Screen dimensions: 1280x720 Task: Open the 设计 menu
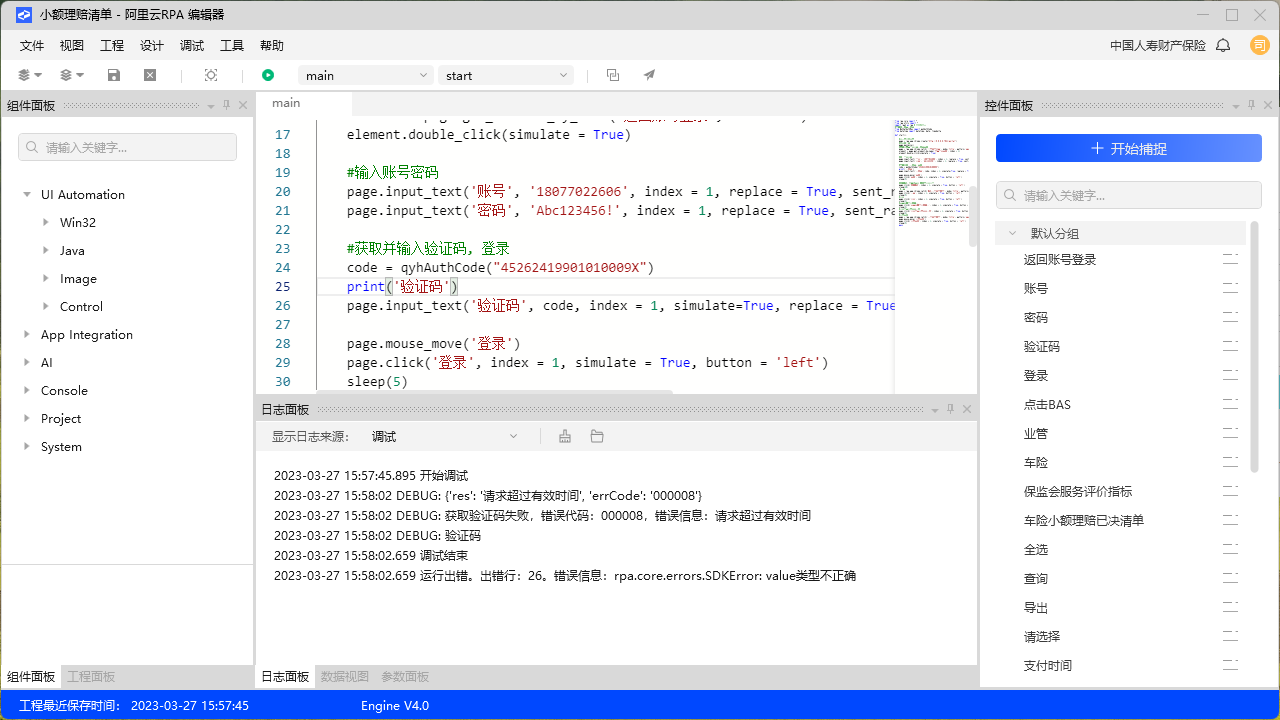[x=152, y=46]
